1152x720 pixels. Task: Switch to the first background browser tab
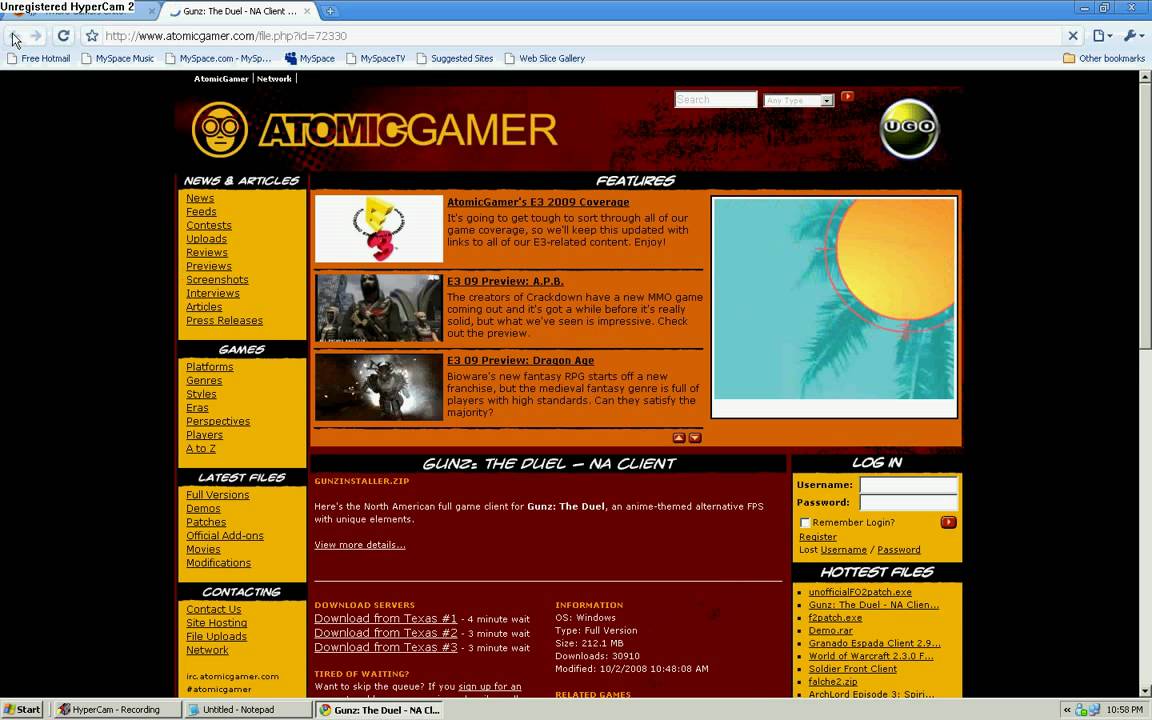(x=81, y=12)
